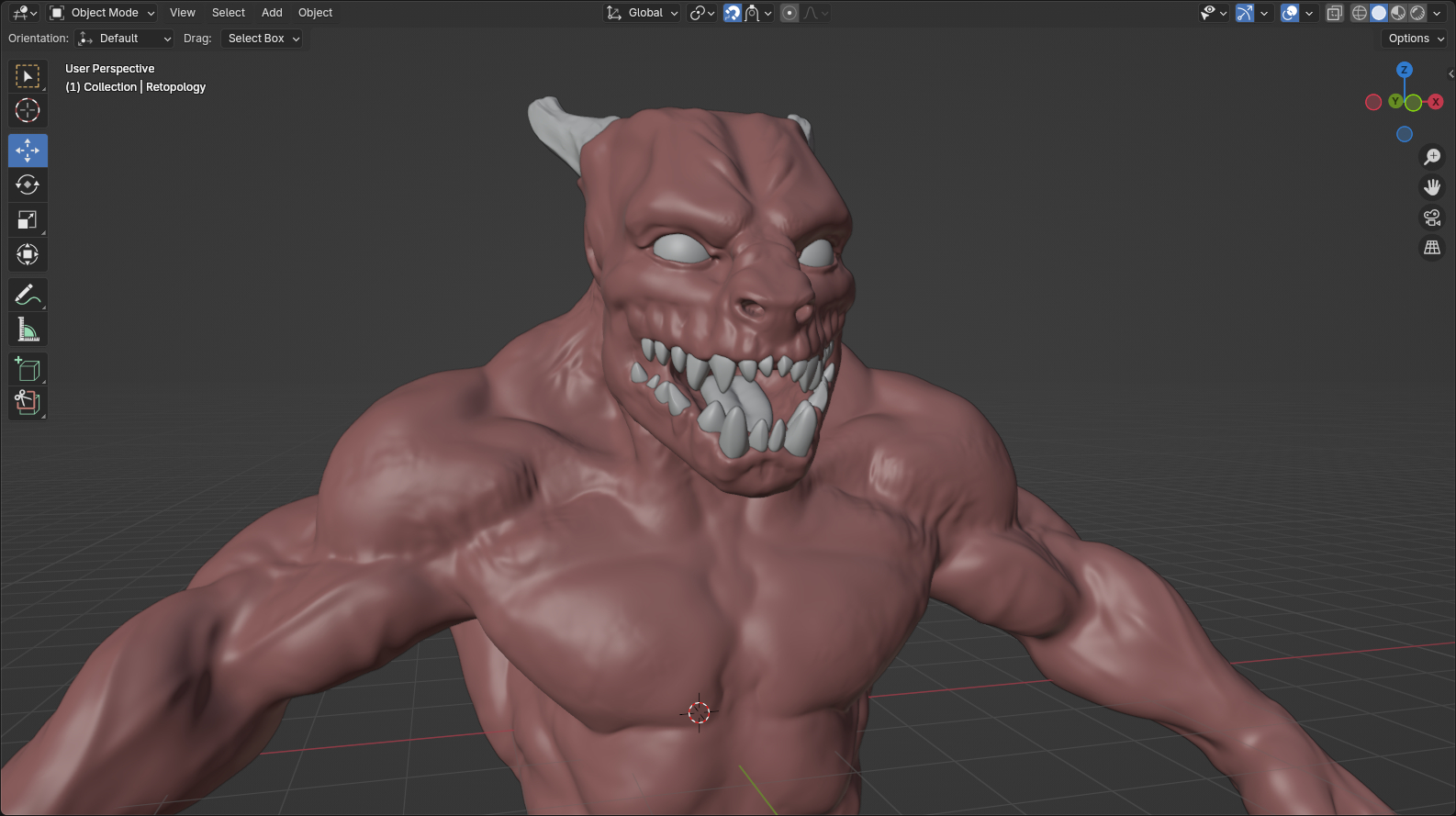Screen dimensions: 1456x816
Task: Open the View menu
Action: [x=183, y=13]
